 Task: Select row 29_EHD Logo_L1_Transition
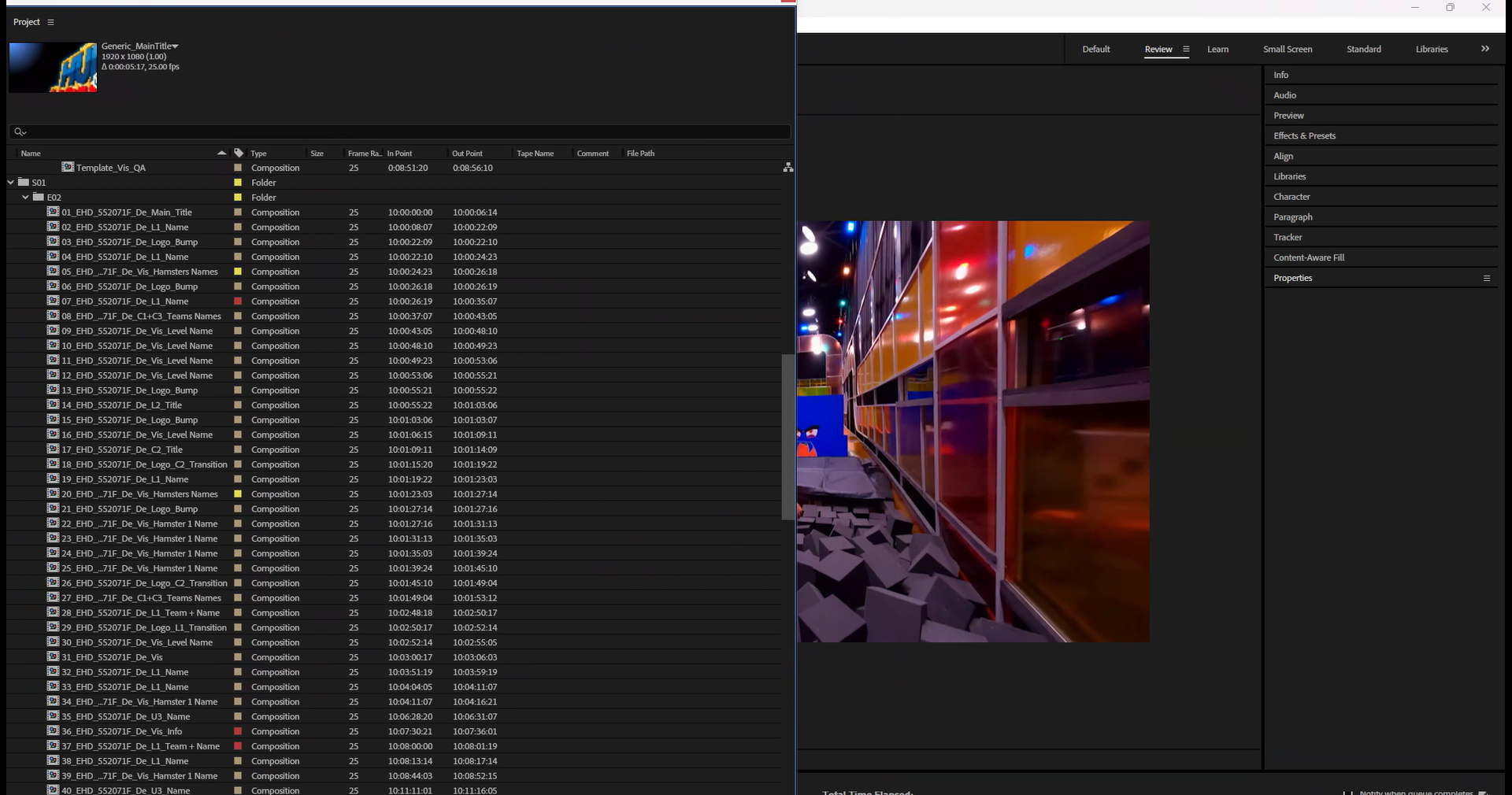coord(394,627)
